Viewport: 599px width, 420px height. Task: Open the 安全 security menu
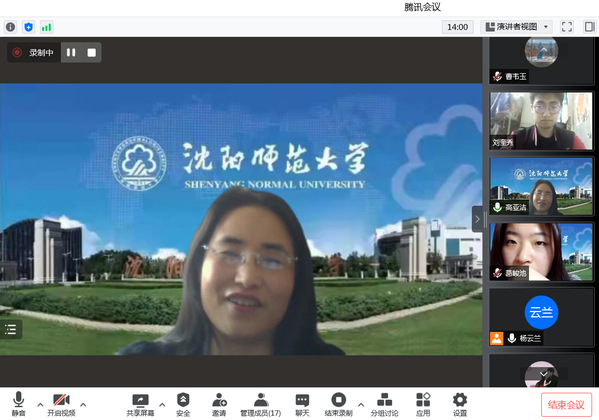point(183,404)
